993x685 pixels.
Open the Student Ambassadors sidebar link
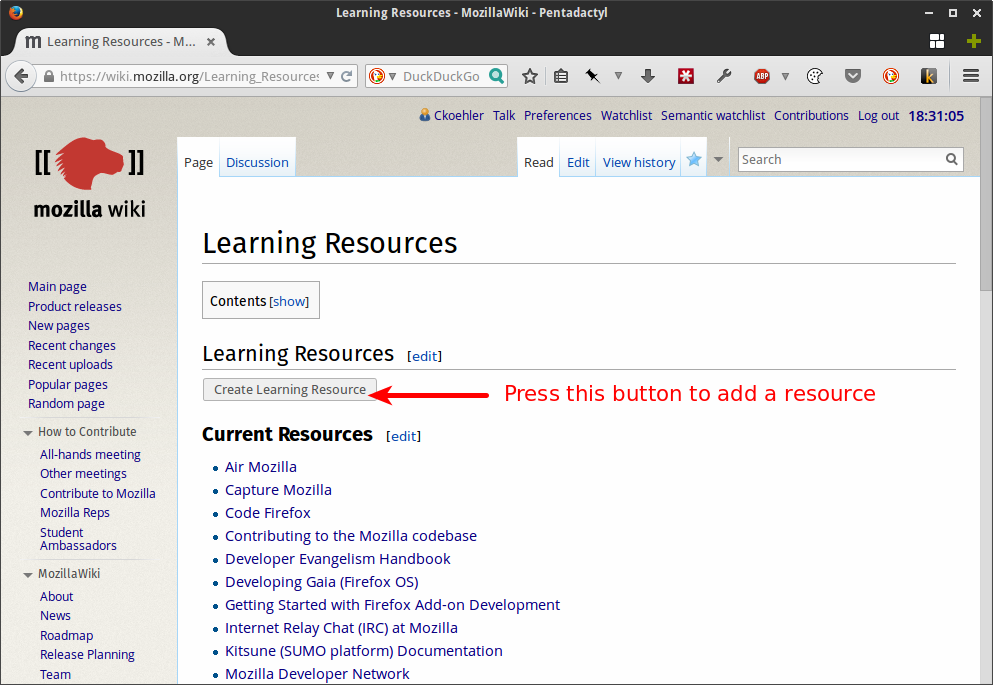click(x=79, y=539)
